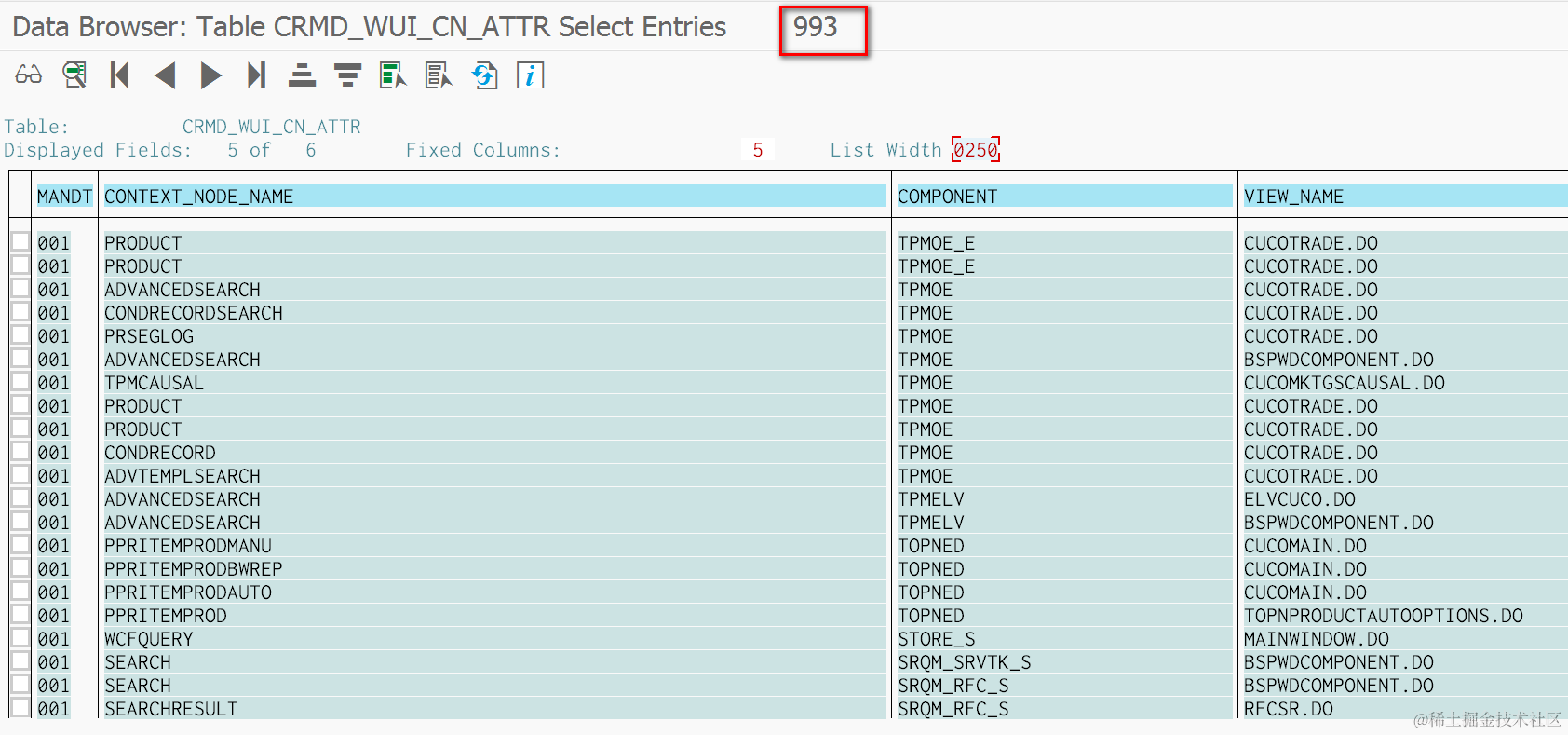Image resolution: width=1568 pixels, height=735 pixels.
Task: Select the TPMCAUSAL row checkbox
Action: click(x=20, y=381)
